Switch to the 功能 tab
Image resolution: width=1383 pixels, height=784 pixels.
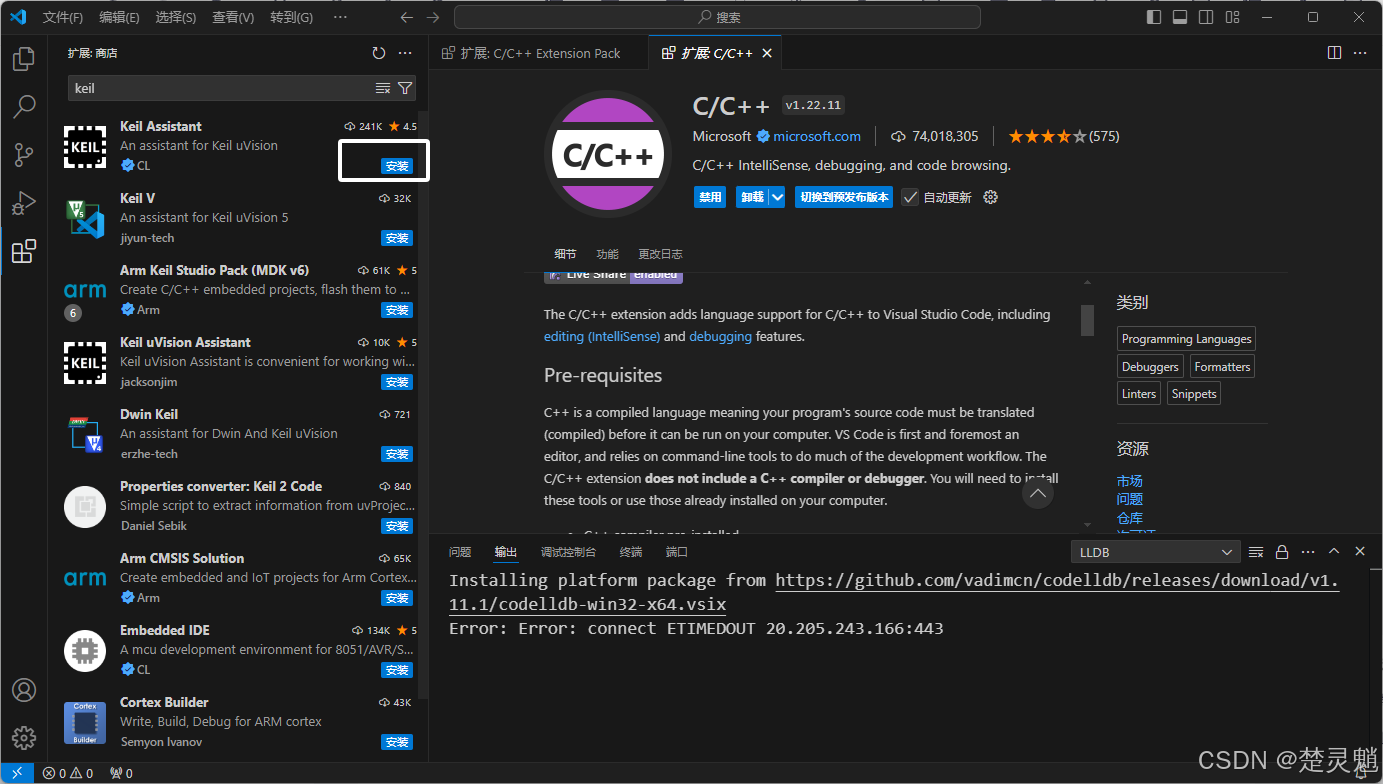(607, 254)
